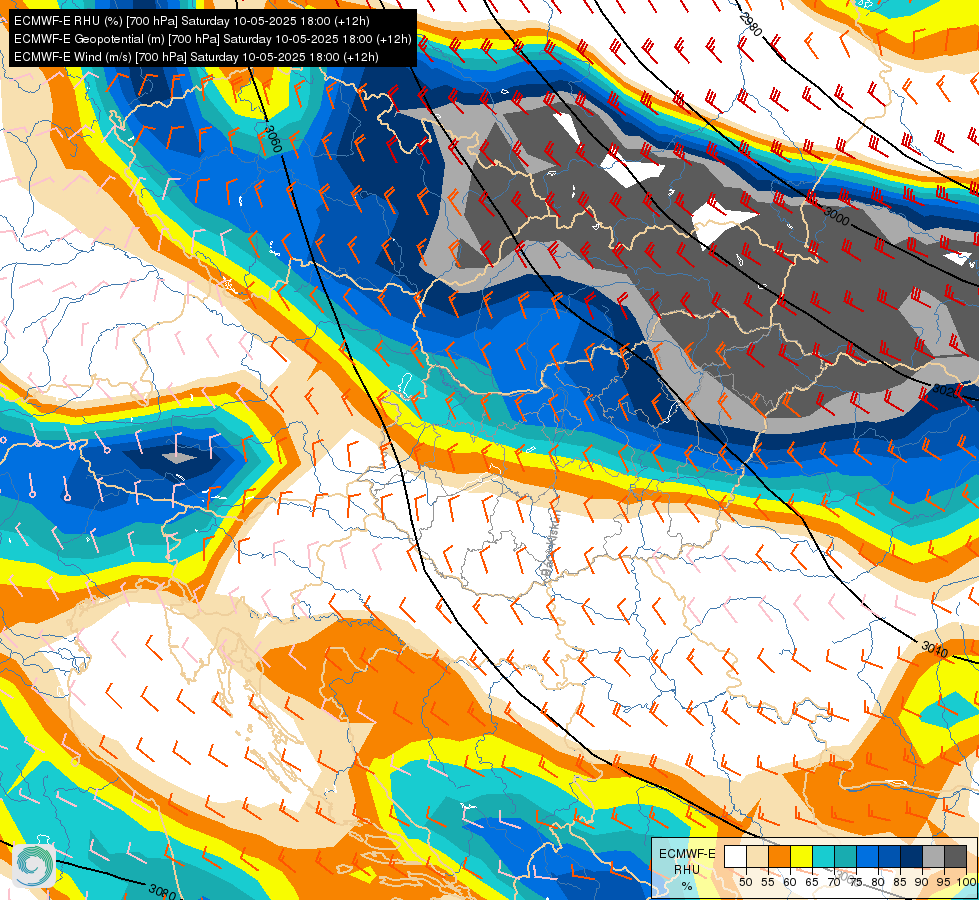This screenshot has width=979, height=900.
Task: Select the navy 85–90% legend swatch
Action: (912, 856)
